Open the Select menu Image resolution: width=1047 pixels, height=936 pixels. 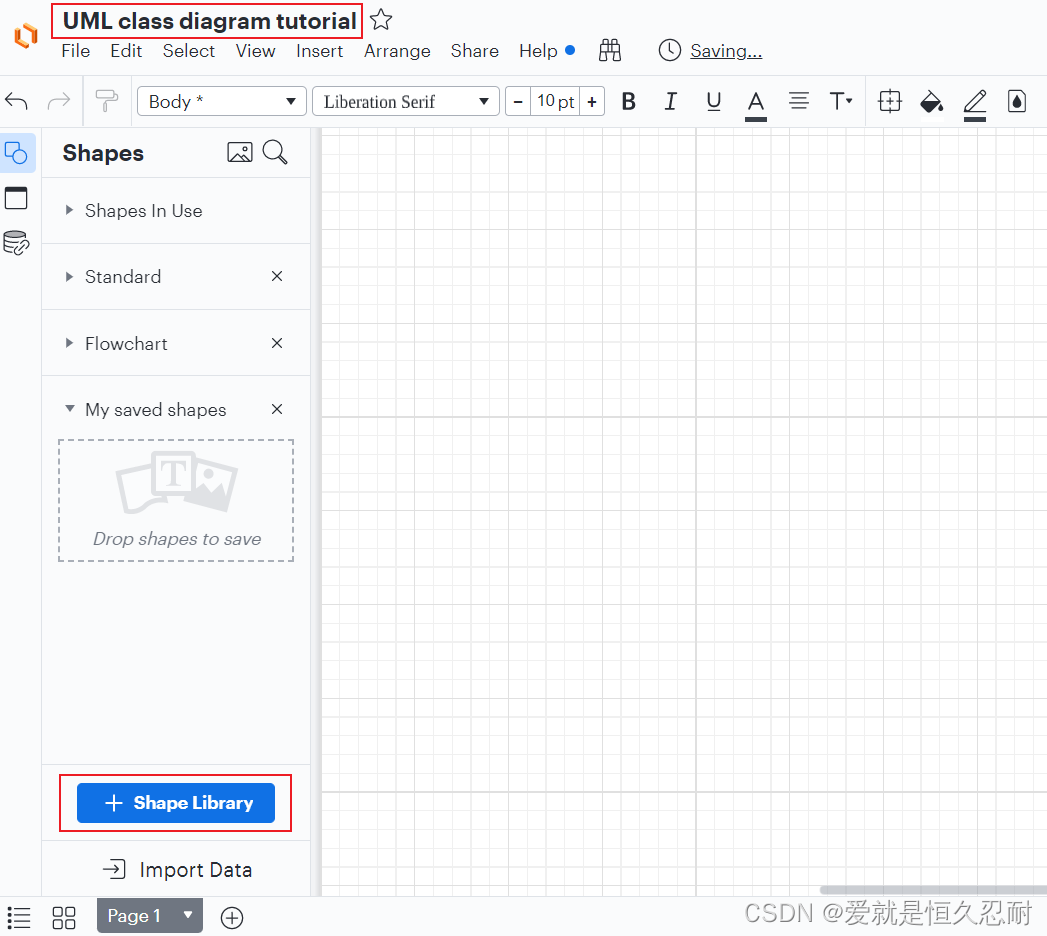click(189, 51)
